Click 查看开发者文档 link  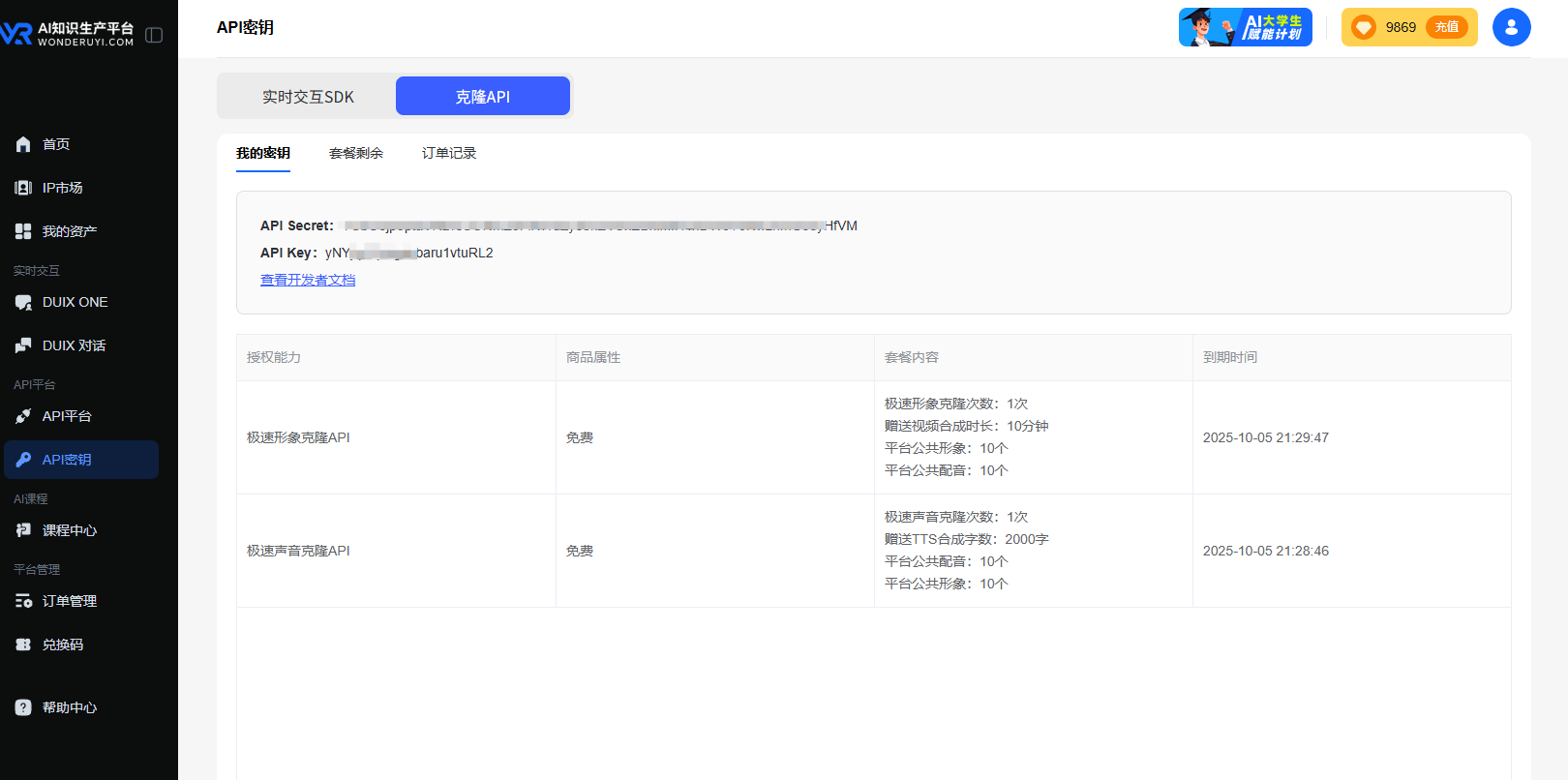click(308, 280)
